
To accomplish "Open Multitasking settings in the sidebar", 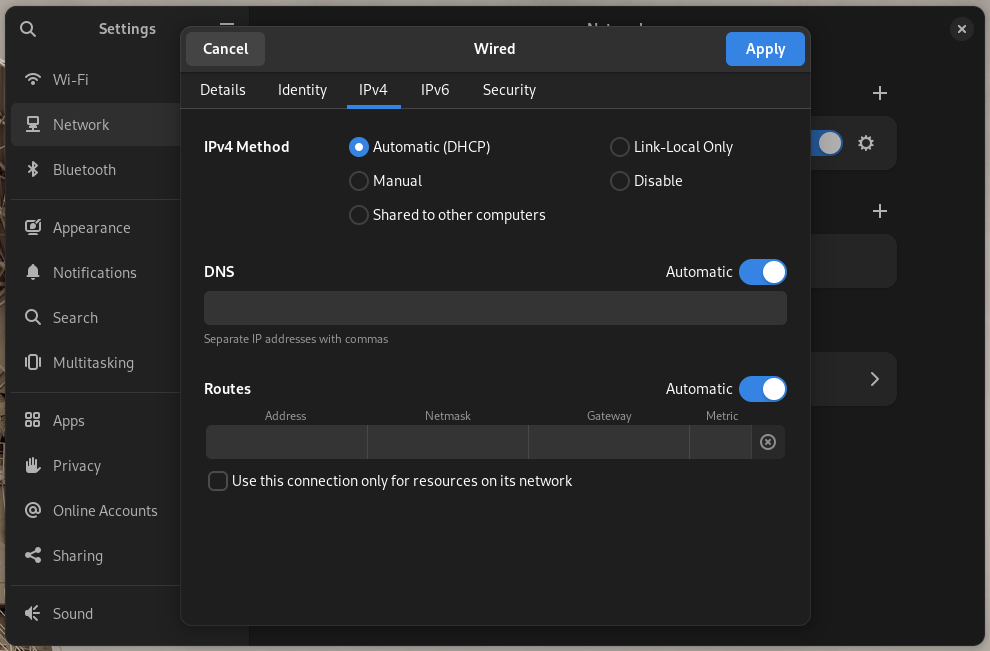I will click(91, 362).
